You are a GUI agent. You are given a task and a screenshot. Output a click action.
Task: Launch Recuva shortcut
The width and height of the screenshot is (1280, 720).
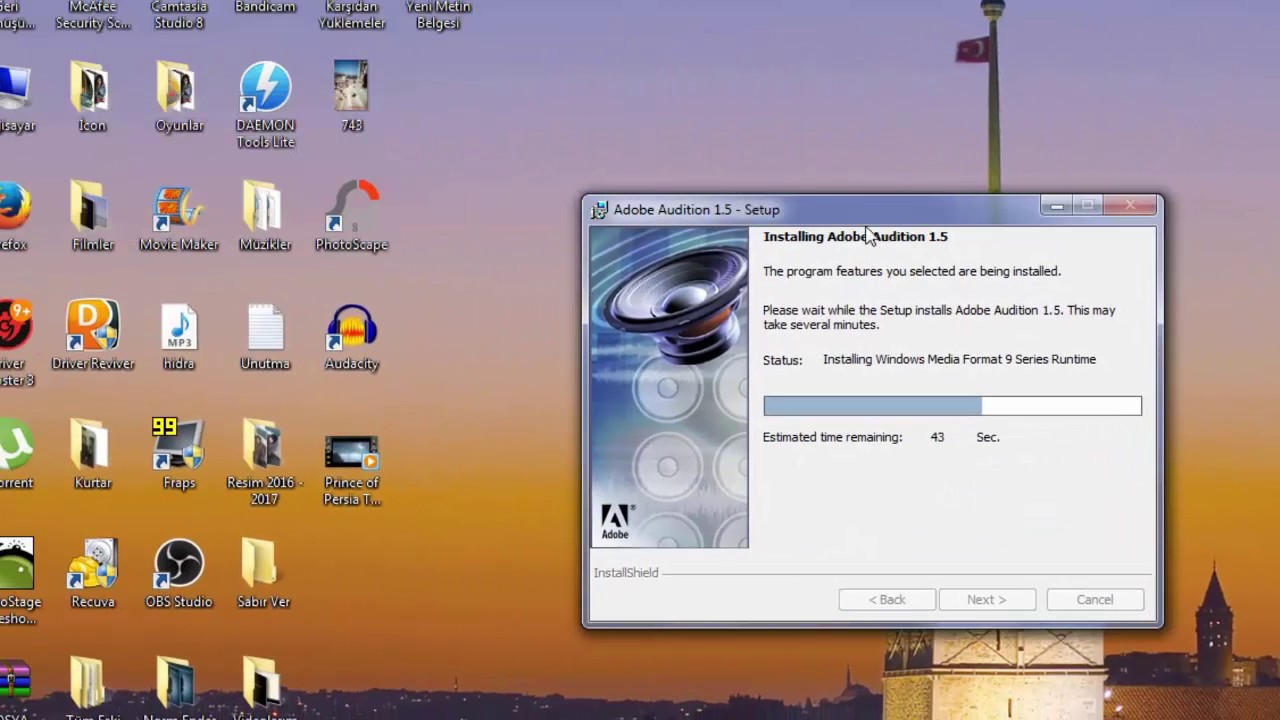pos(92,573)
